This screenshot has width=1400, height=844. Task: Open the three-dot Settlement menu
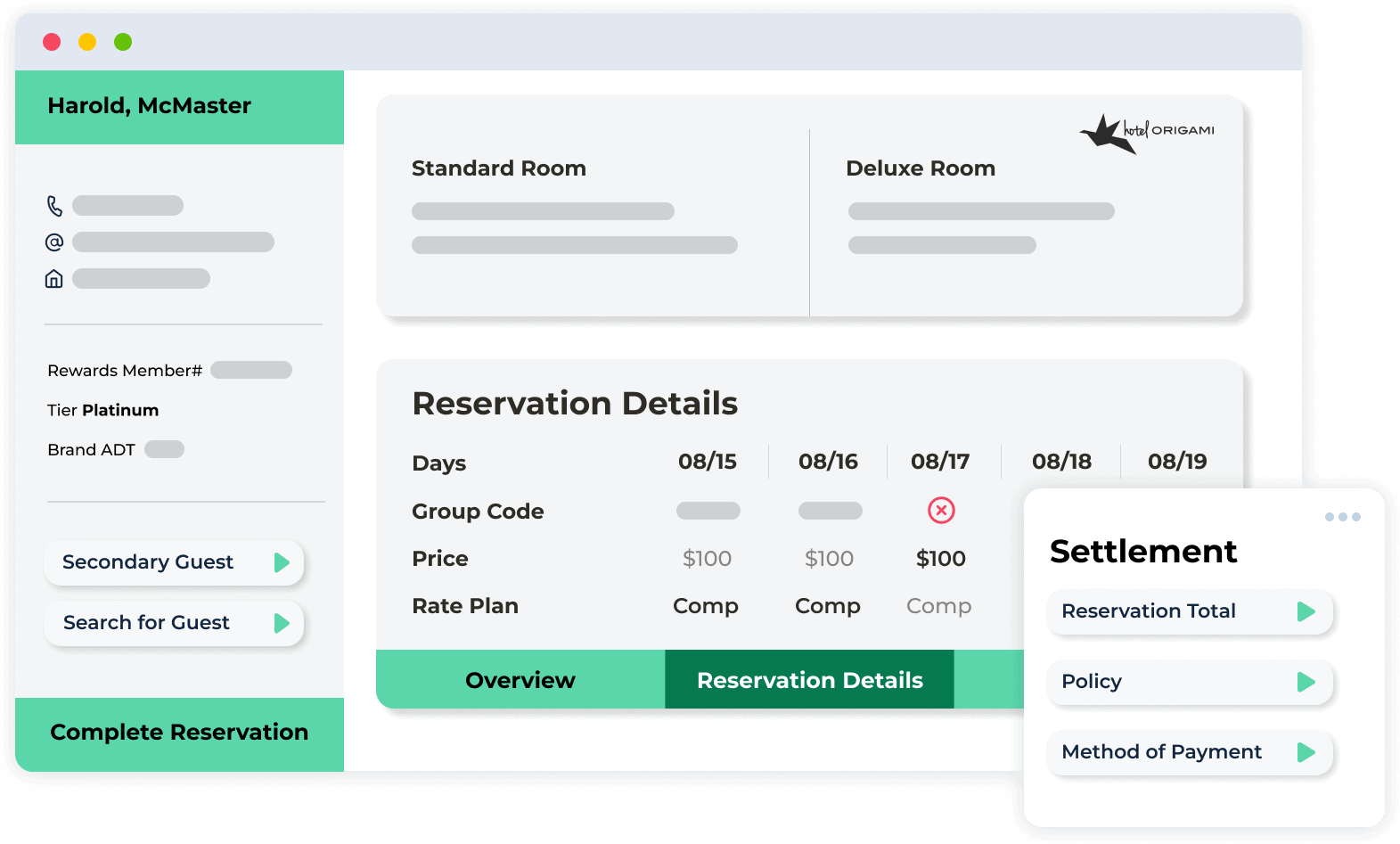[1342, 517]
